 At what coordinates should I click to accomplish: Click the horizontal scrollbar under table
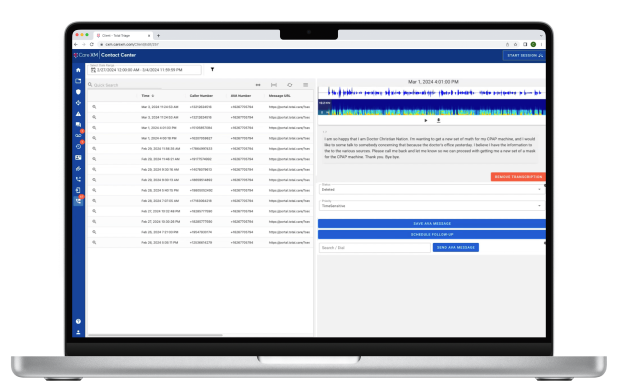coord(155,335)
